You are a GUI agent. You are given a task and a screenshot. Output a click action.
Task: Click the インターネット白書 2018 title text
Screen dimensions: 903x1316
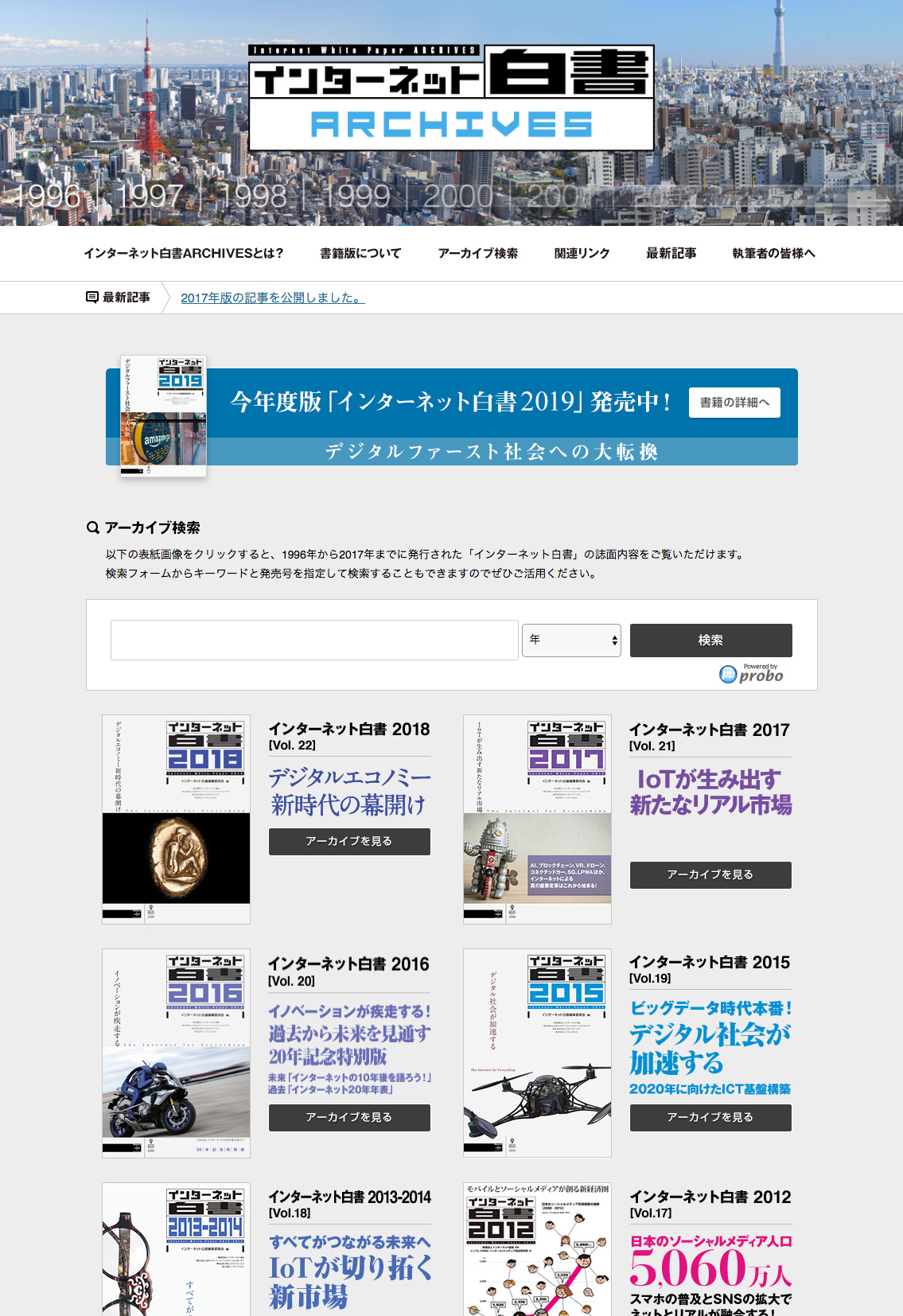click(348, 730)
